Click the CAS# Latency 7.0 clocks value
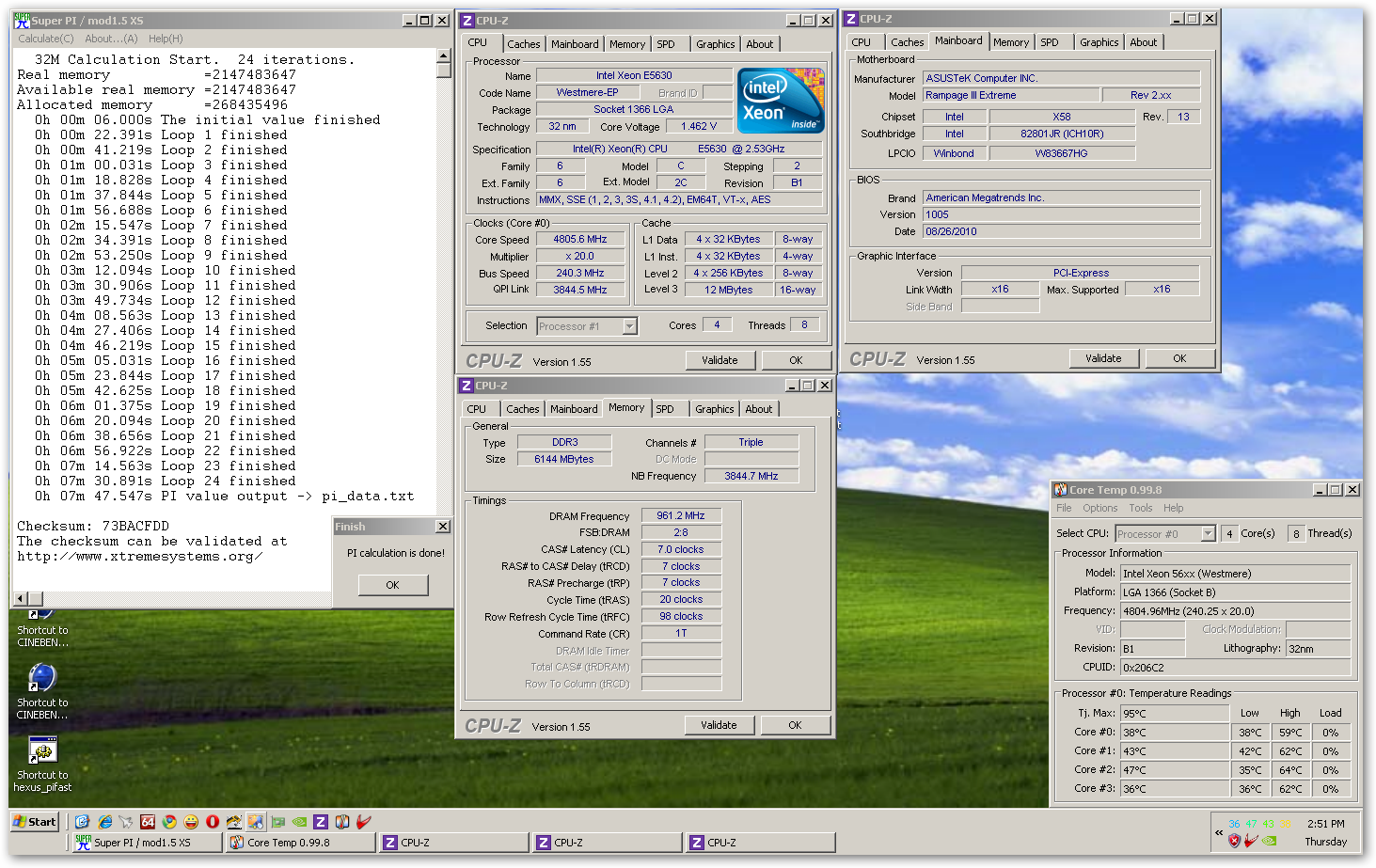 (x=681, y=549)
